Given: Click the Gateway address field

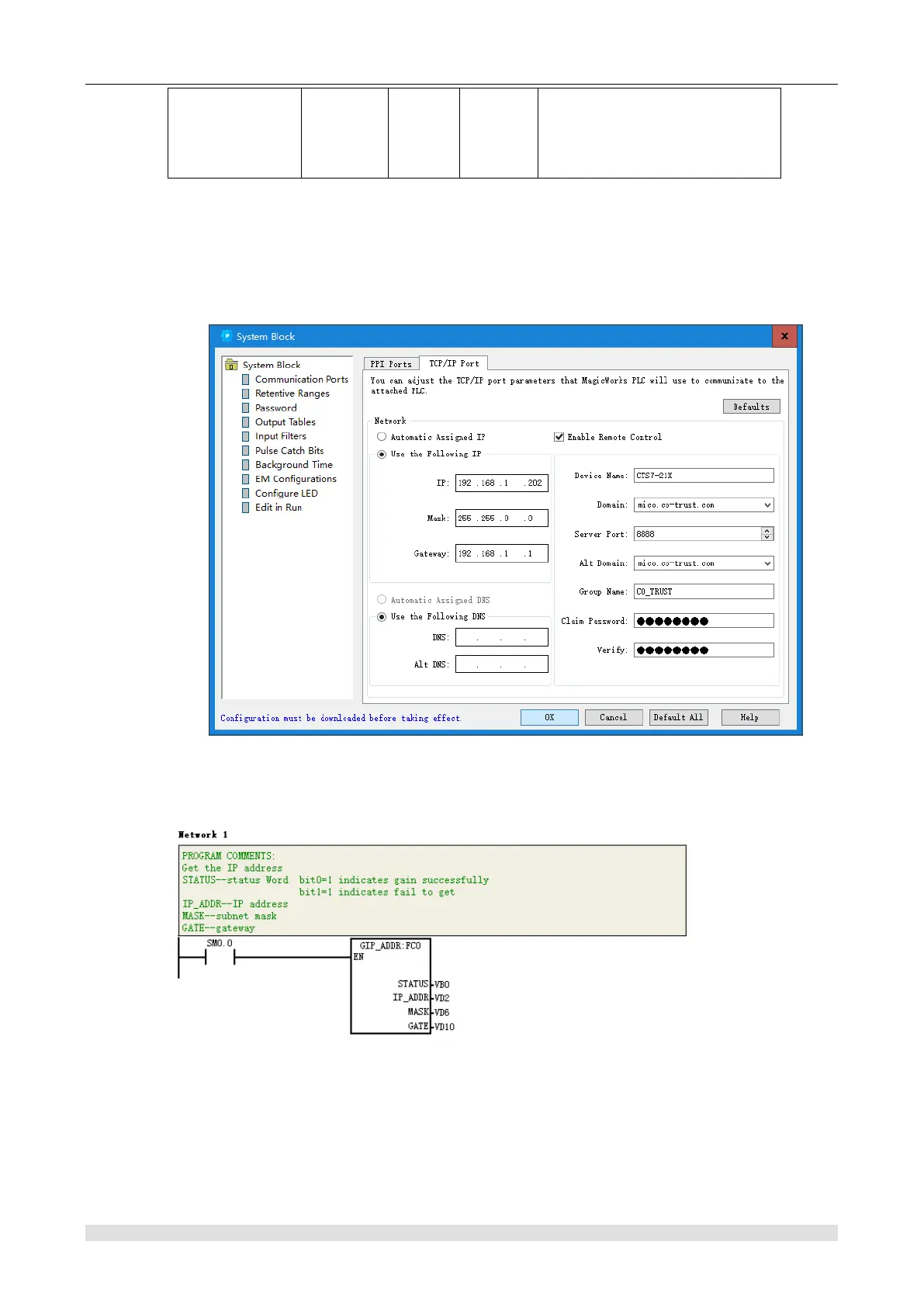Looking at the screenshot, I should pyautogui.click(x=502, y=553).
